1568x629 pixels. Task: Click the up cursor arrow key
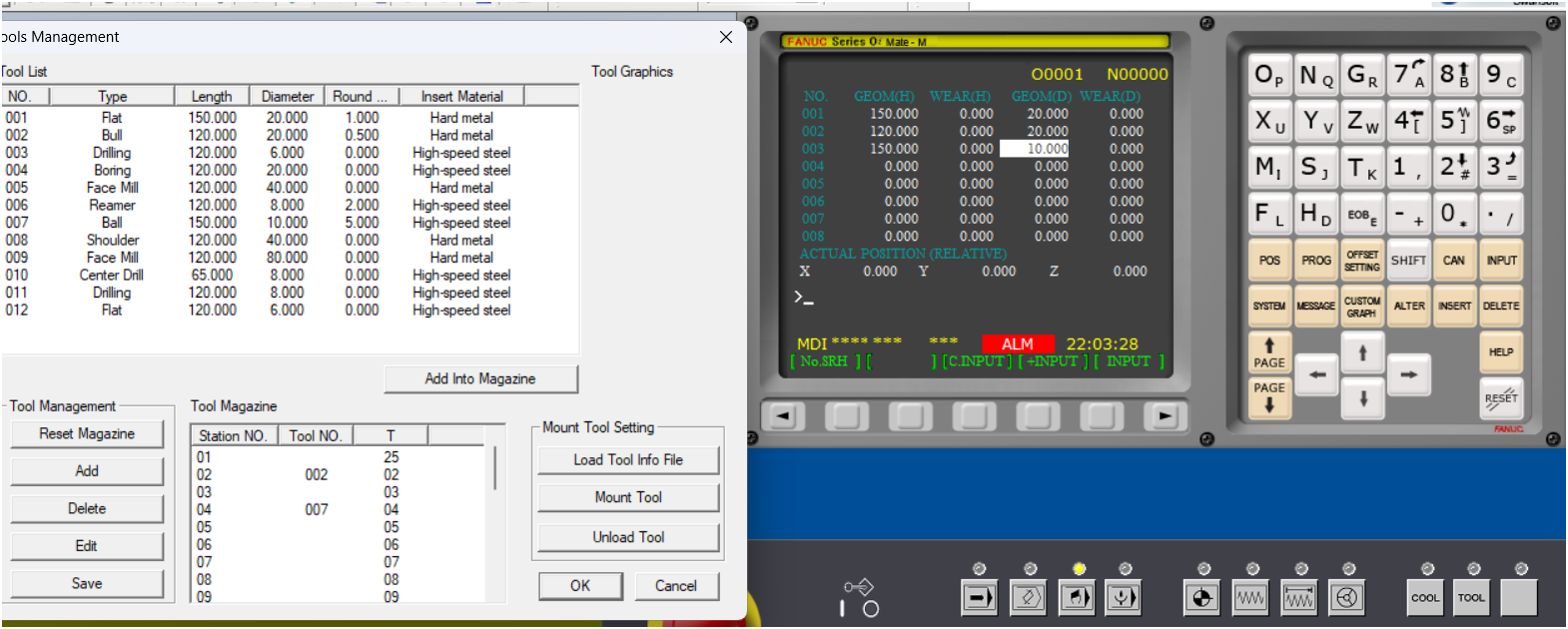tap(1362, 353)
